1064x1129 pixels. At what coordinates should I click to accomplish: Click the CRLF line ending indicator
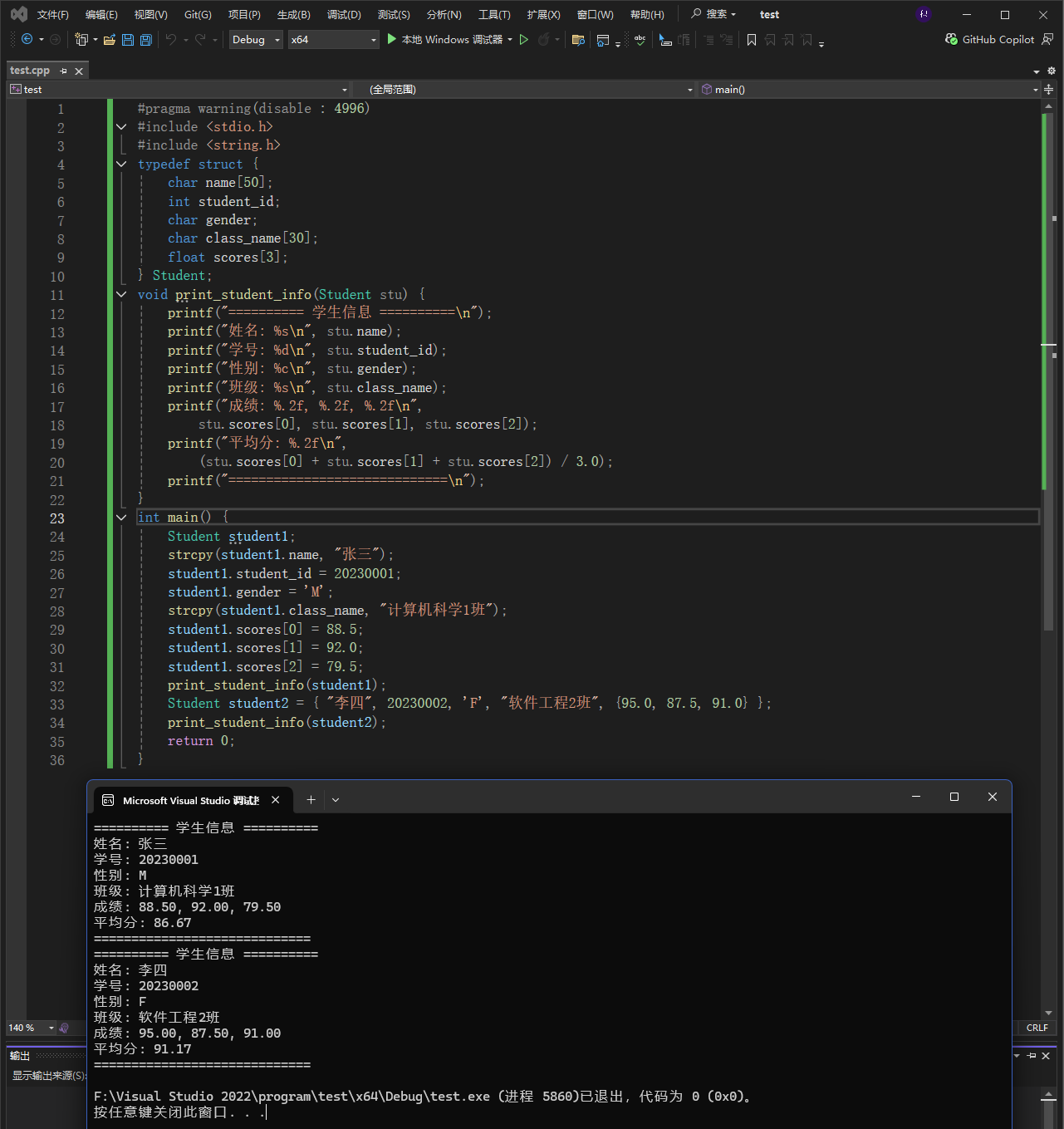[x=1037, y=1028]
